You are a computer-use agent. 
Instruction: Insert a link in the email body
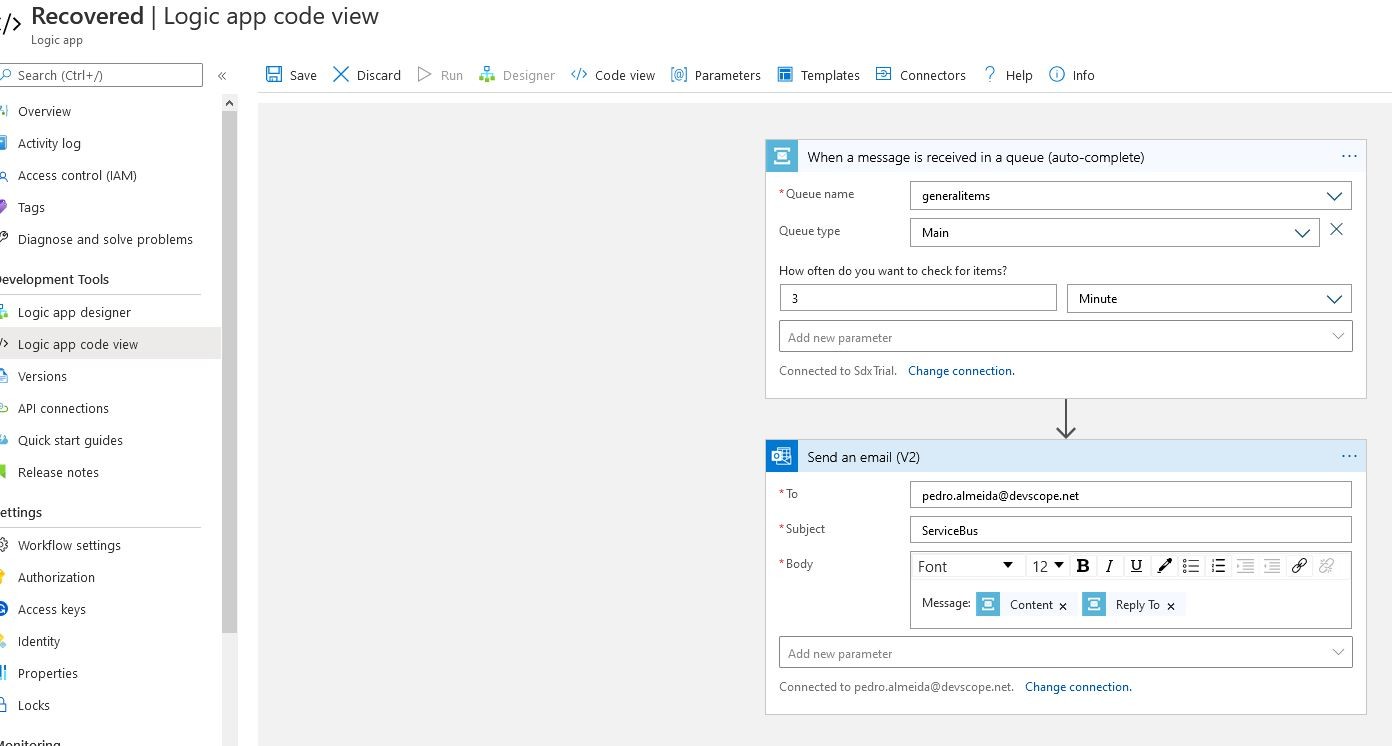coord(1299,566)
